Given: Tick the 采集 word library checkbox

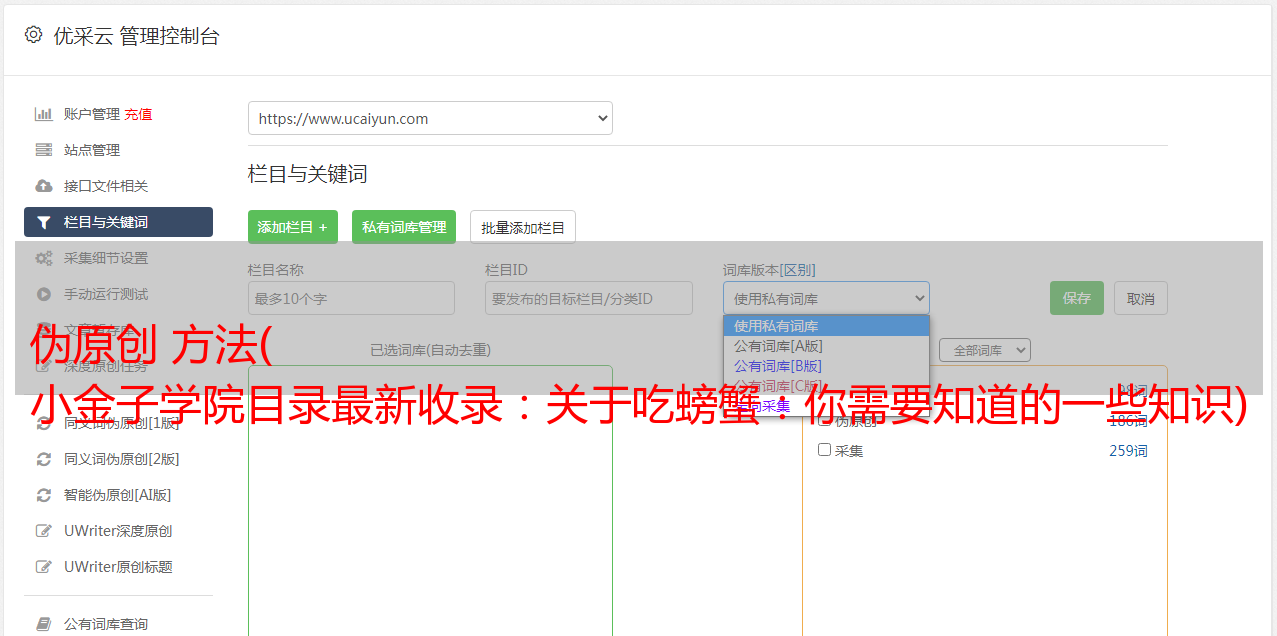Looking at the screenshot, I should [x=825, y=450].
